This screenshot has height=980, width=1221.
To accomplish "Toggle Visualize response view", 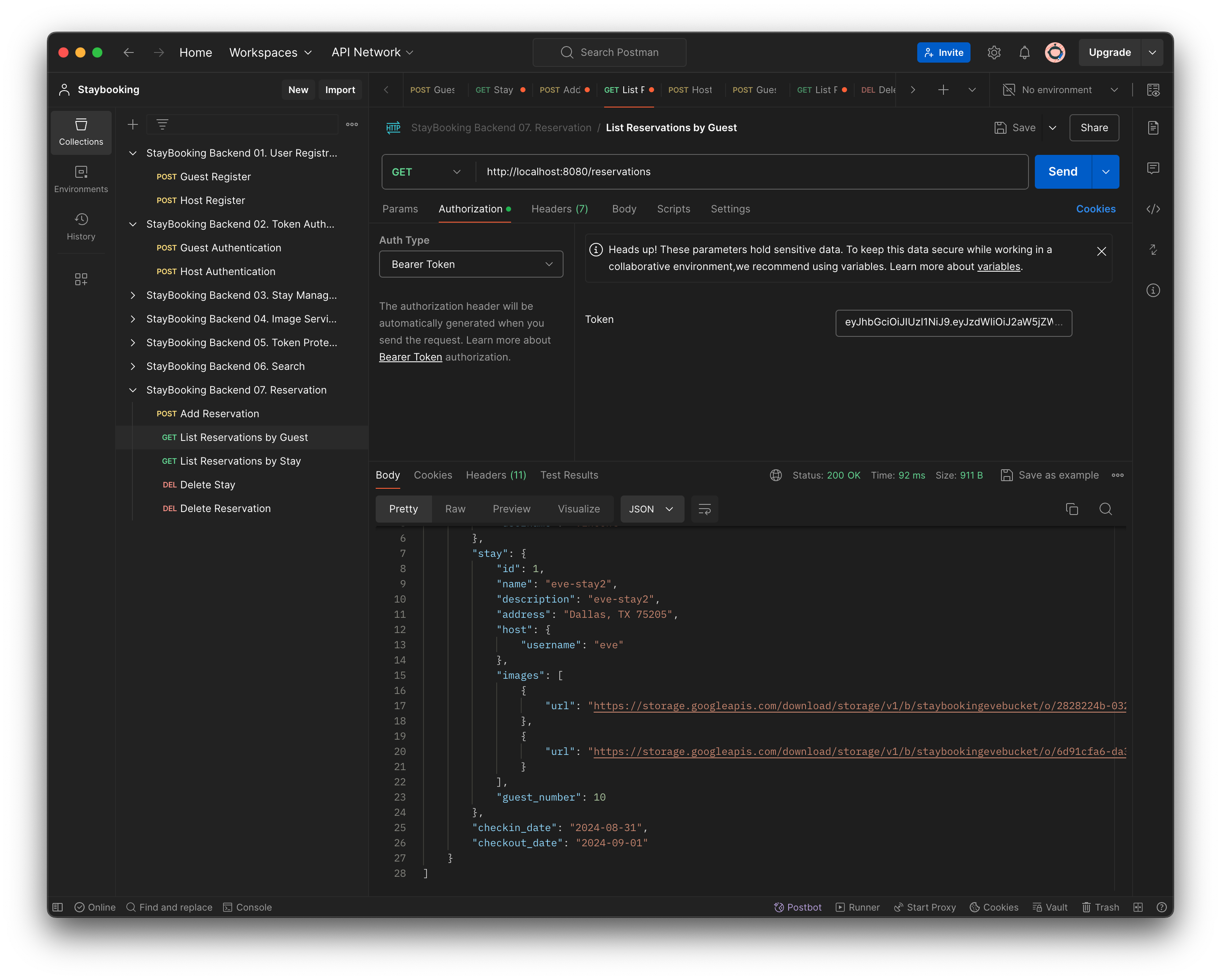I will tap(580, 509).
